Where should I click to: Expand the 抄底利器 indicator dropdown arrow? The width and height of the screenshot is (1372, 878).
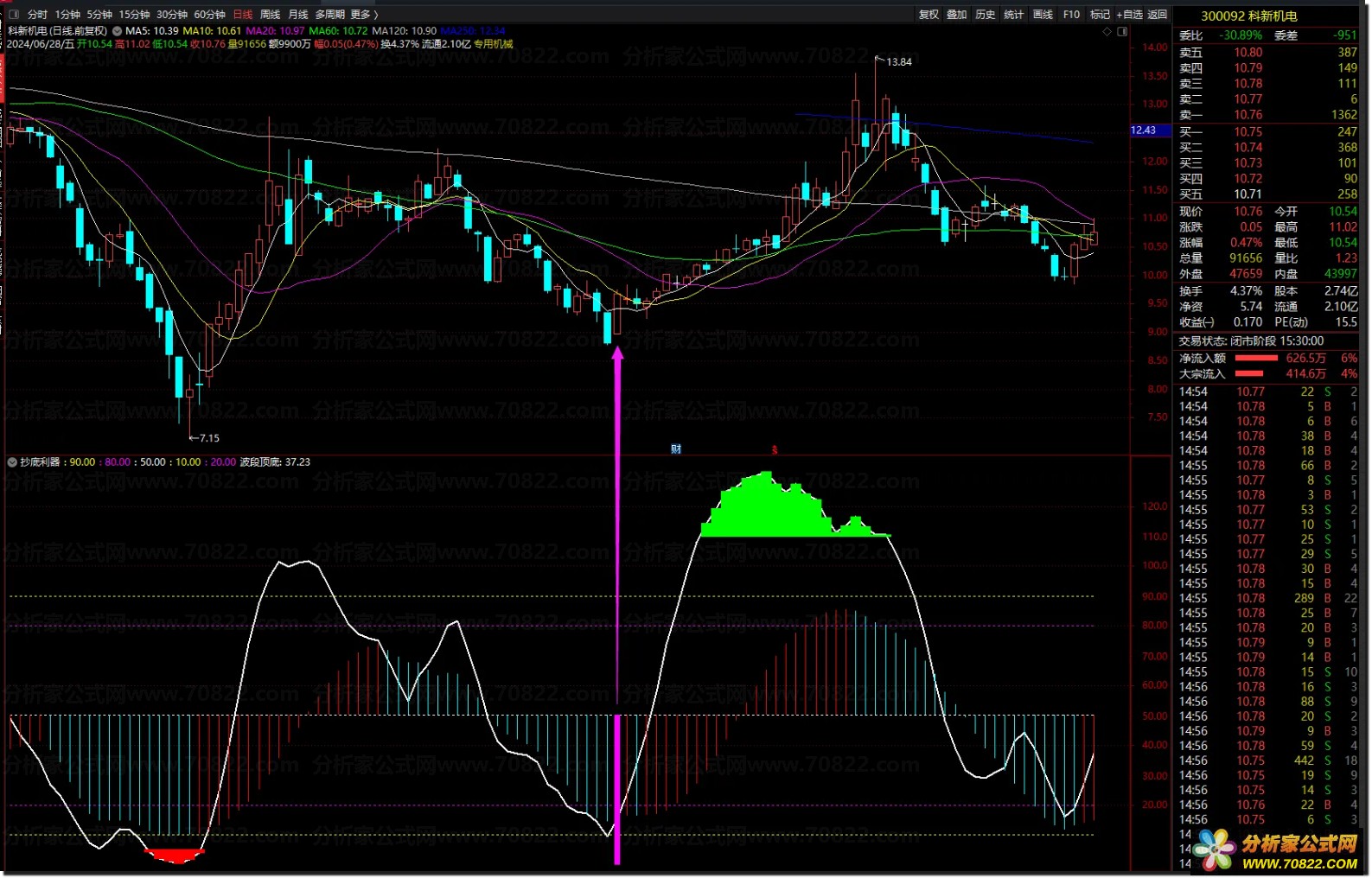pos(12,462)
